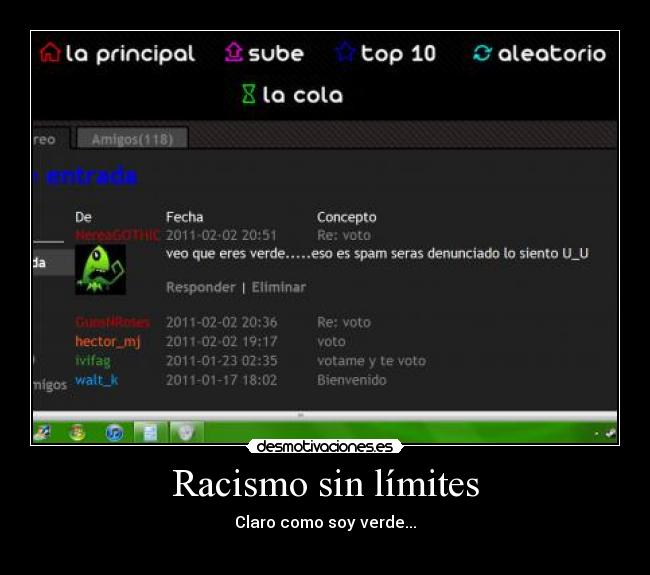Click the leftmost taskbar icon
Viewport: 650px width, 575px height.
click(42, 433)
